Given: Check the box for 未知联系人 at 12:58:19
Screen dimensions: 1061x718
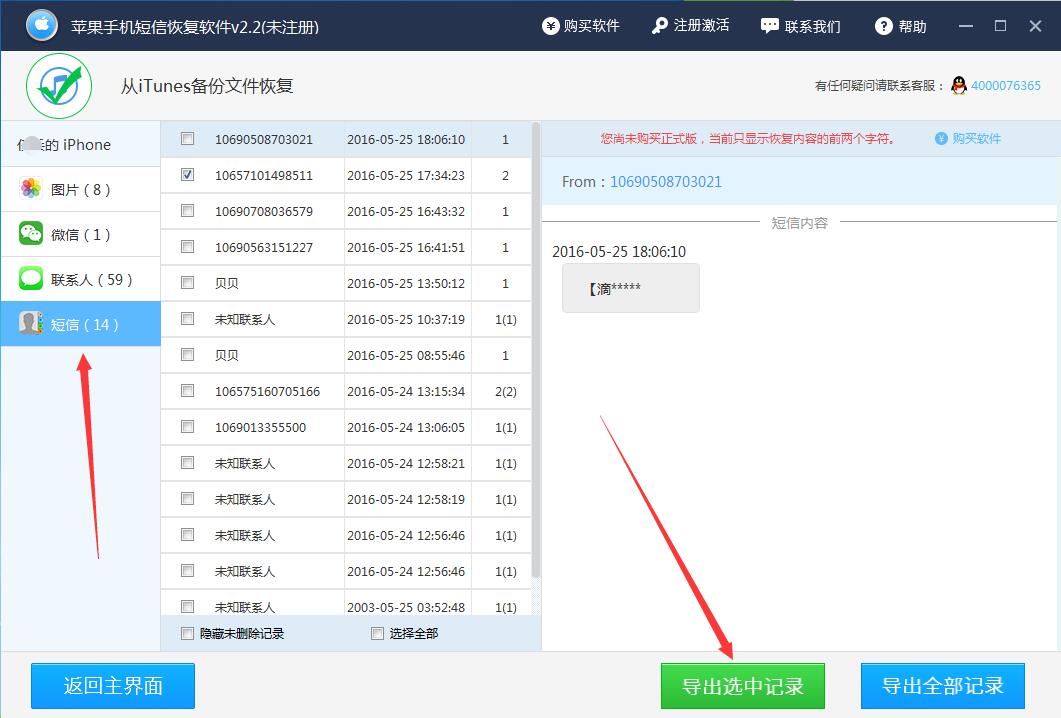Looking at the screenshot, I should (187, 499).
